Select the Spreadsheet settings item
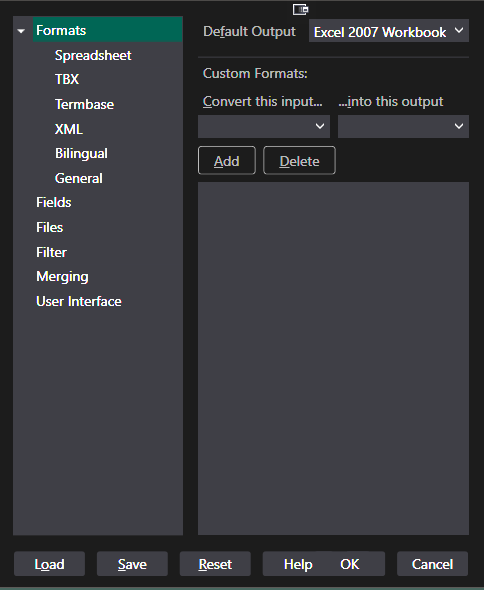The image size is (484, 590). pos(93,56)
